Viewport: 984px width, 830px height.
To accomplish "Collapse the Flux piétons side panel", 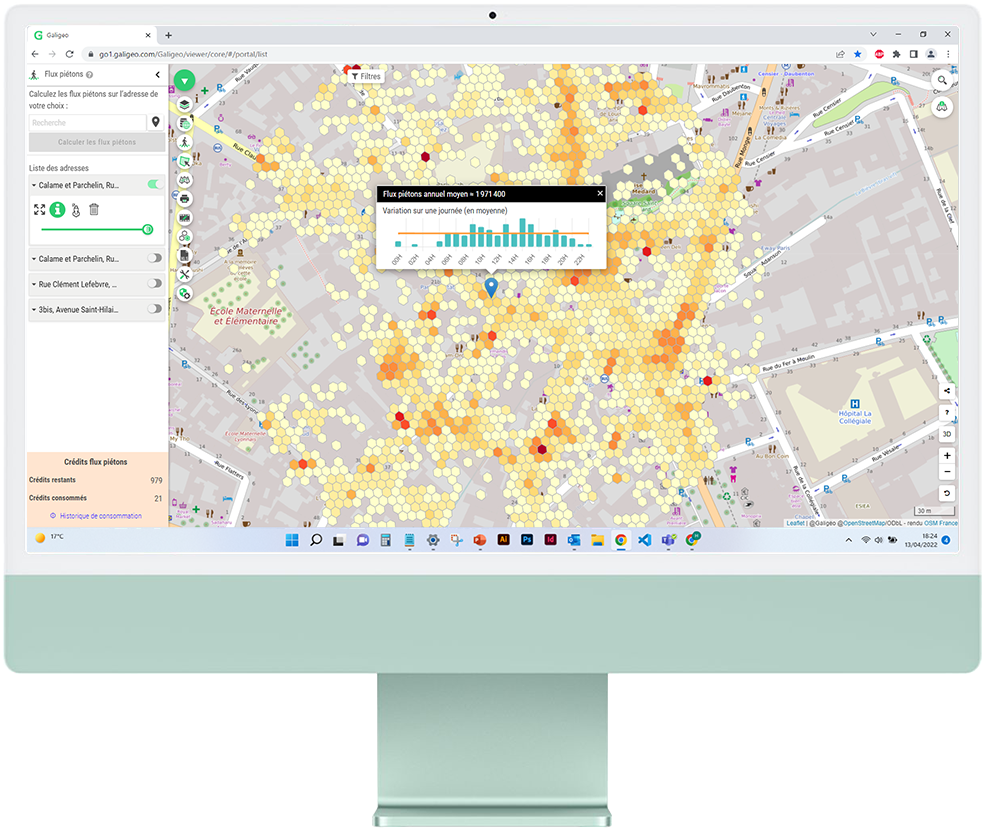I will (157, 75).
